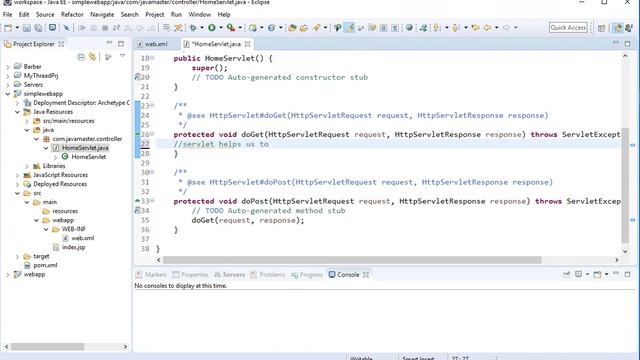
Task: Click the editor horizontal scrollbar
Action: 352,260
